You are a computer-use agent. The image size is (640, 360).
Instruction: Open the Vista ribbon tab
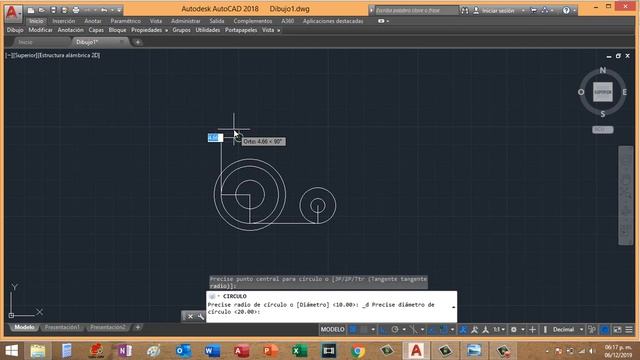coord(156,21)
